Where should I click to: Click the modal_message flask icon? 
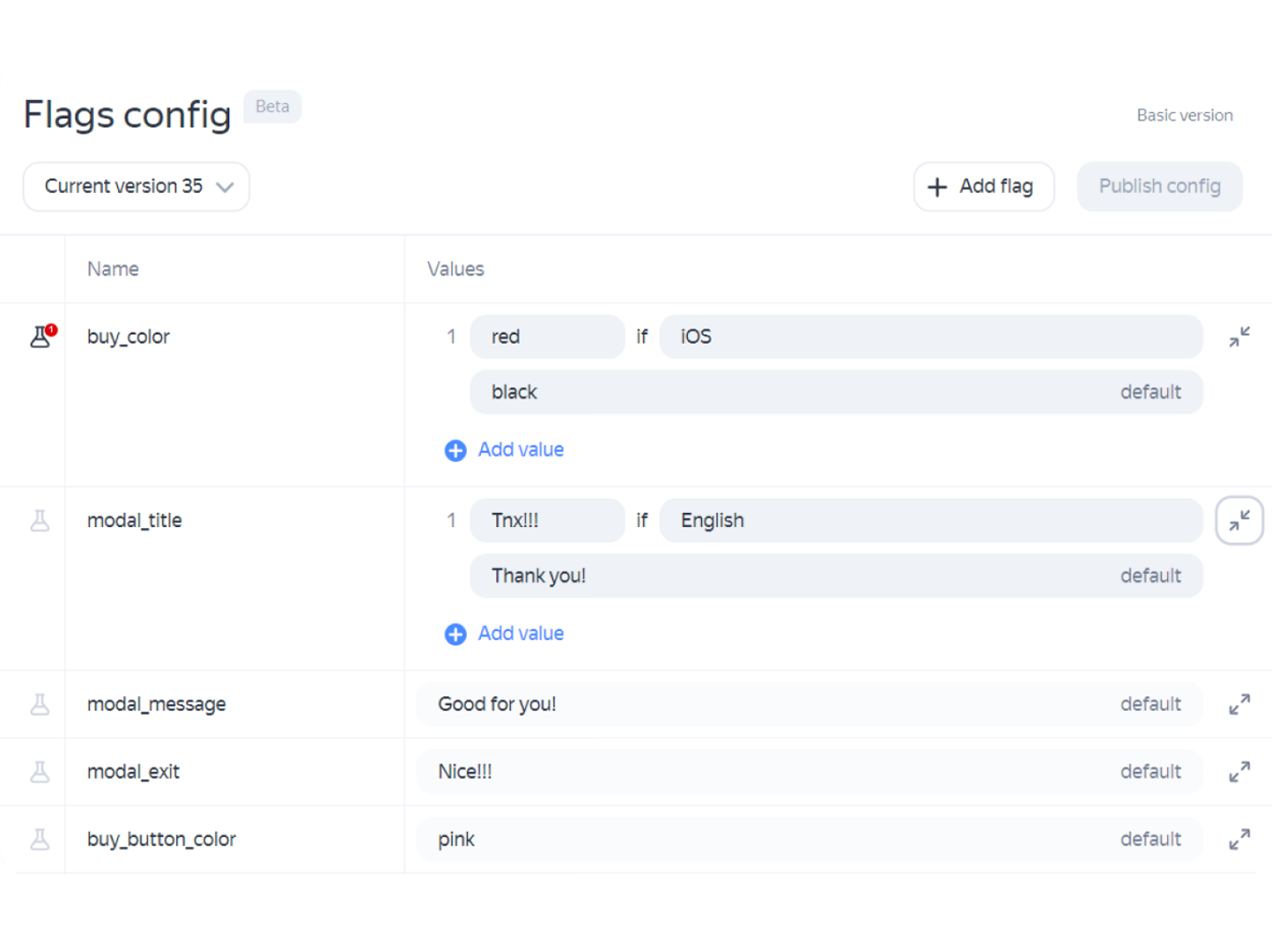(40, 704)
